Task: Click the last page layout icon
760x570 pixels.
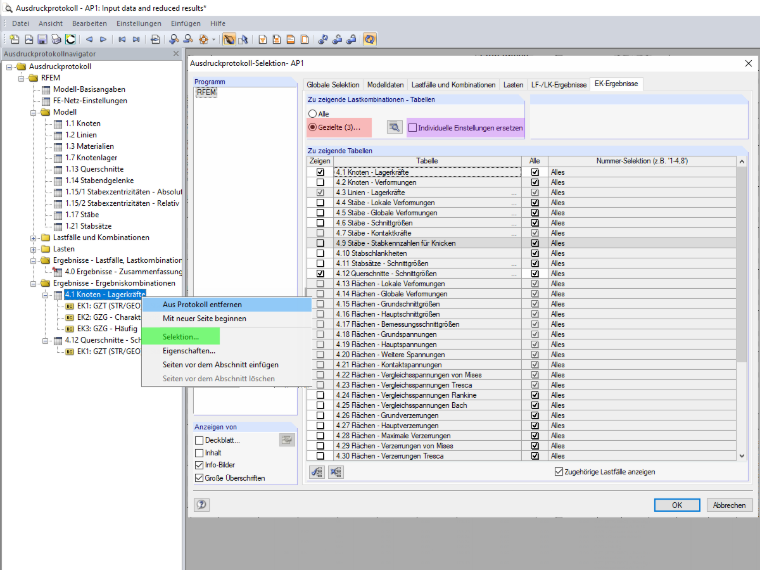Action: (305, 39)
